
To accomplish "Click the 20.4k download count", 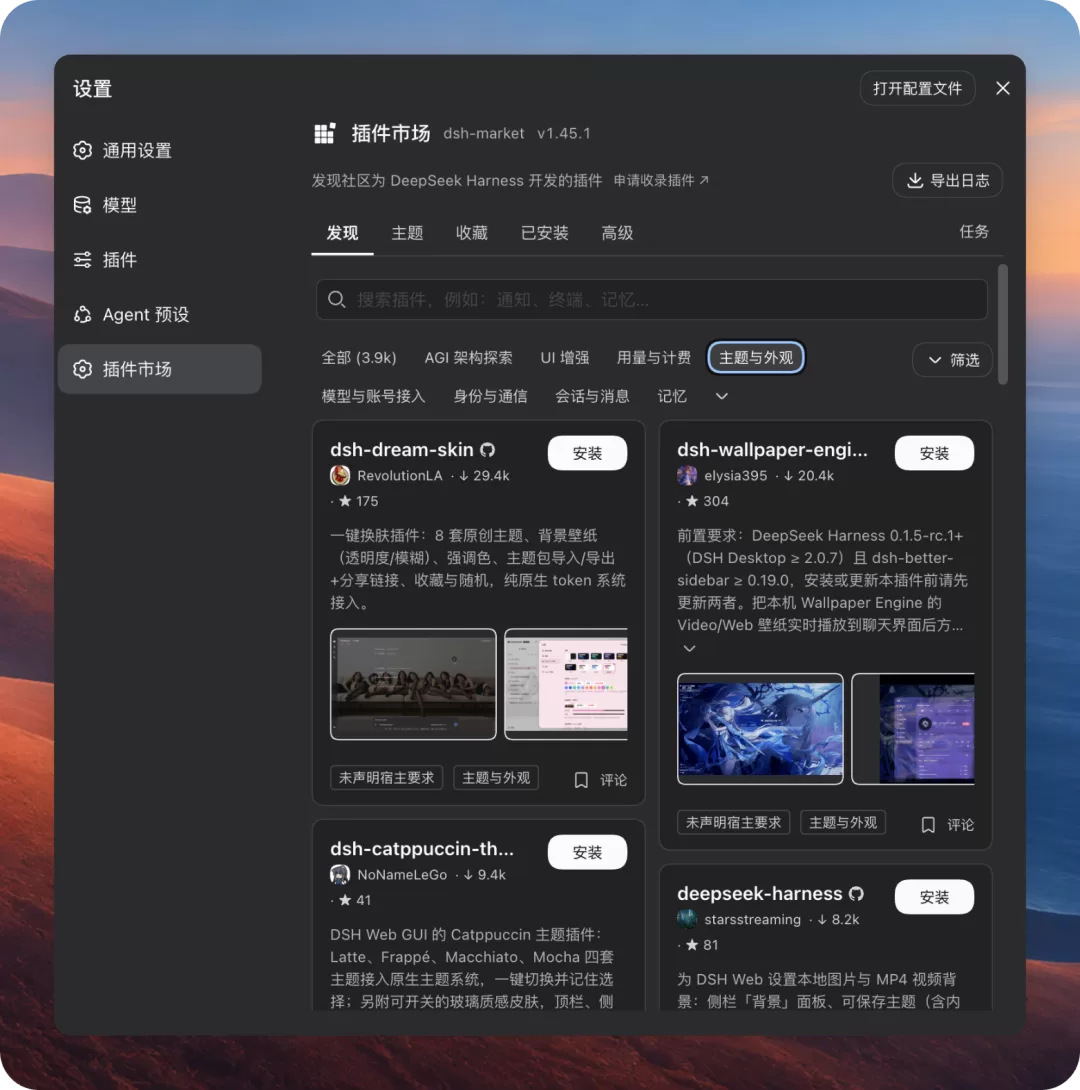I will click(x=808, y=475).
